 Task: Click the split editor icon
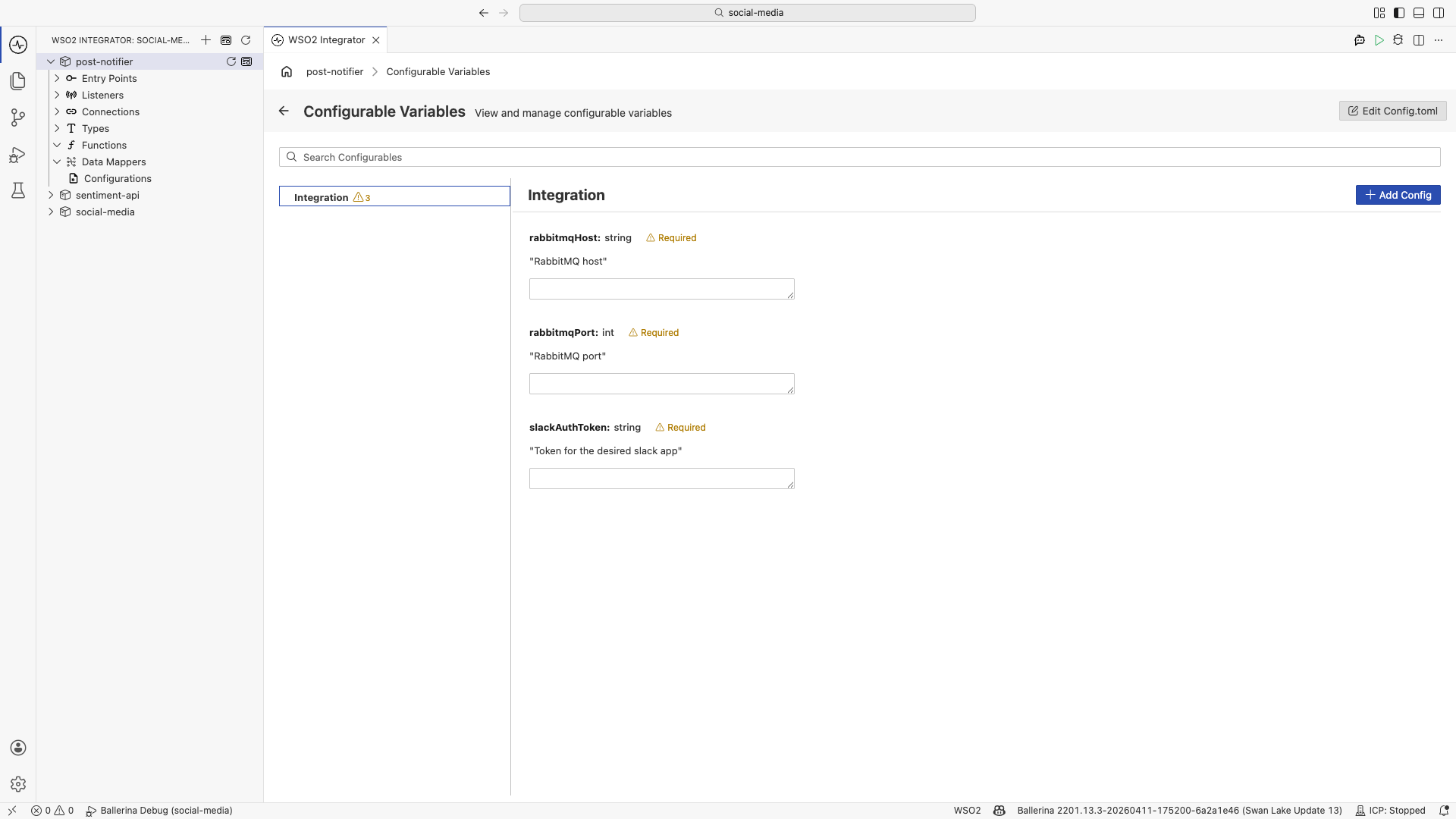click(x=1419, y=40)
